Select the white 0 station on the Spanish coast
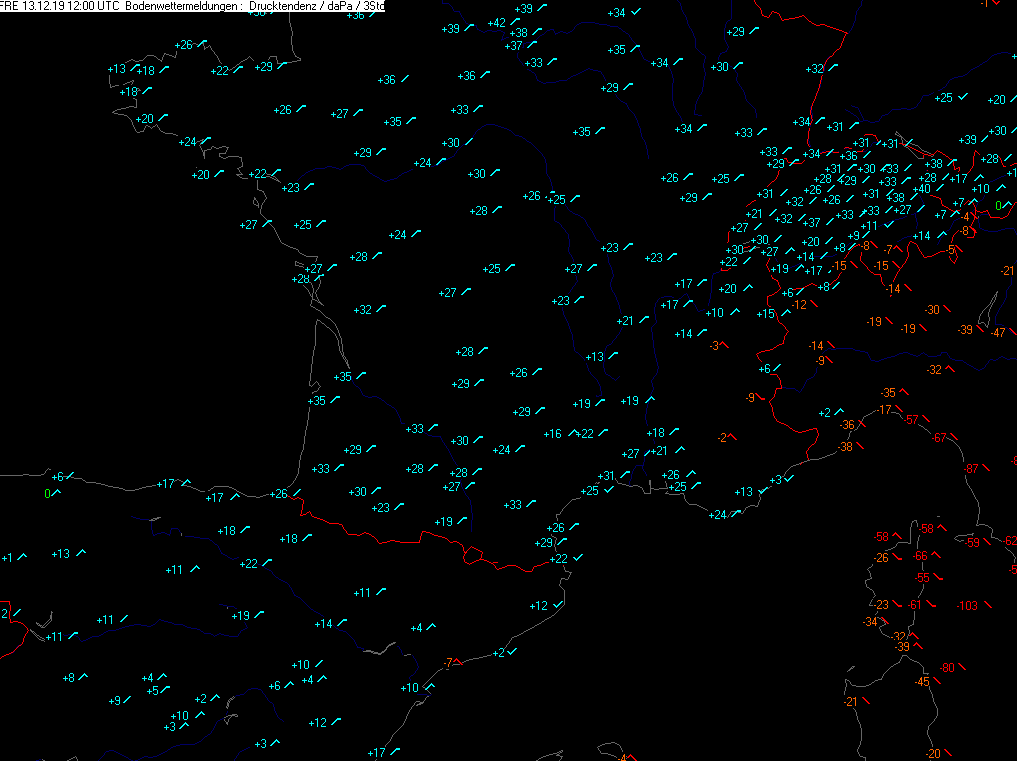This screenshot has height=761, width=1017. pyautogui.click(x=47, y=493)
